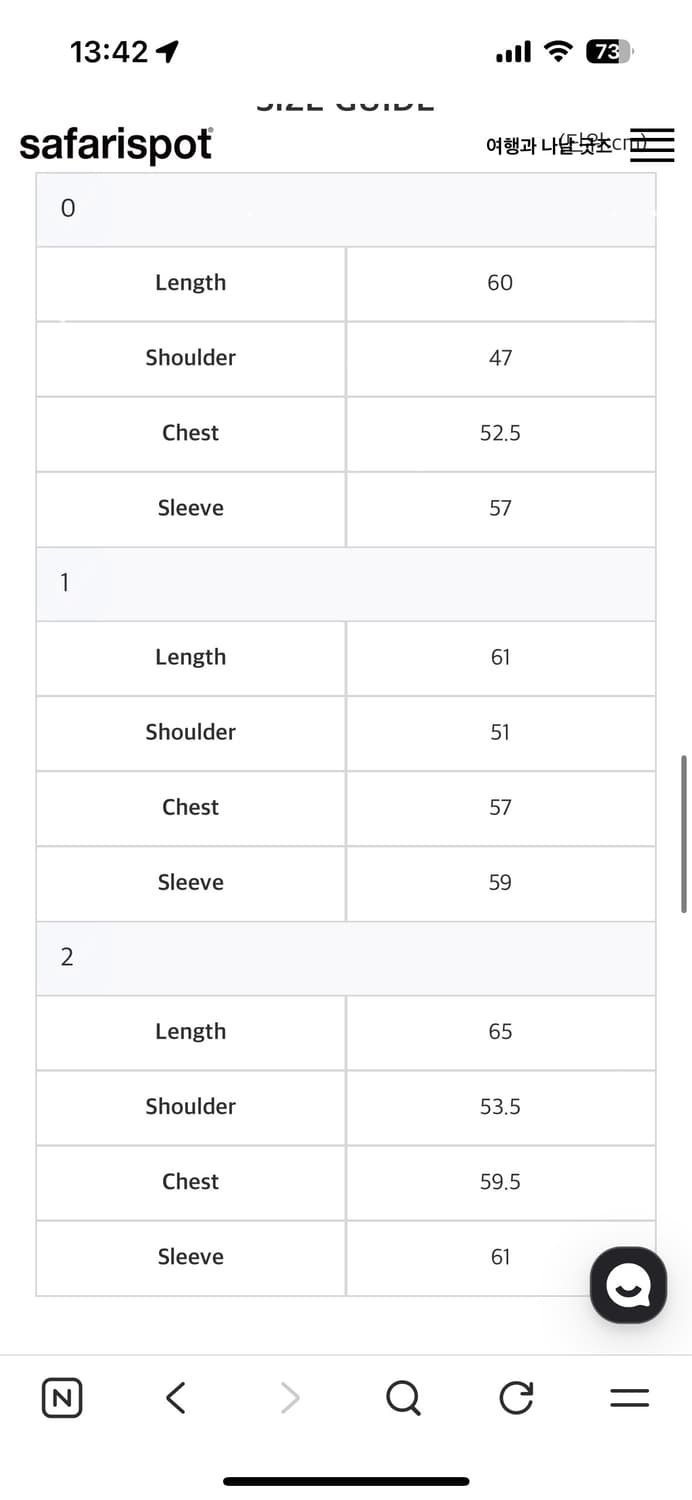Viewport: 692px width, 1500px height.
Task: Tap the Naver home N icon
Action: pos(62,1397)
